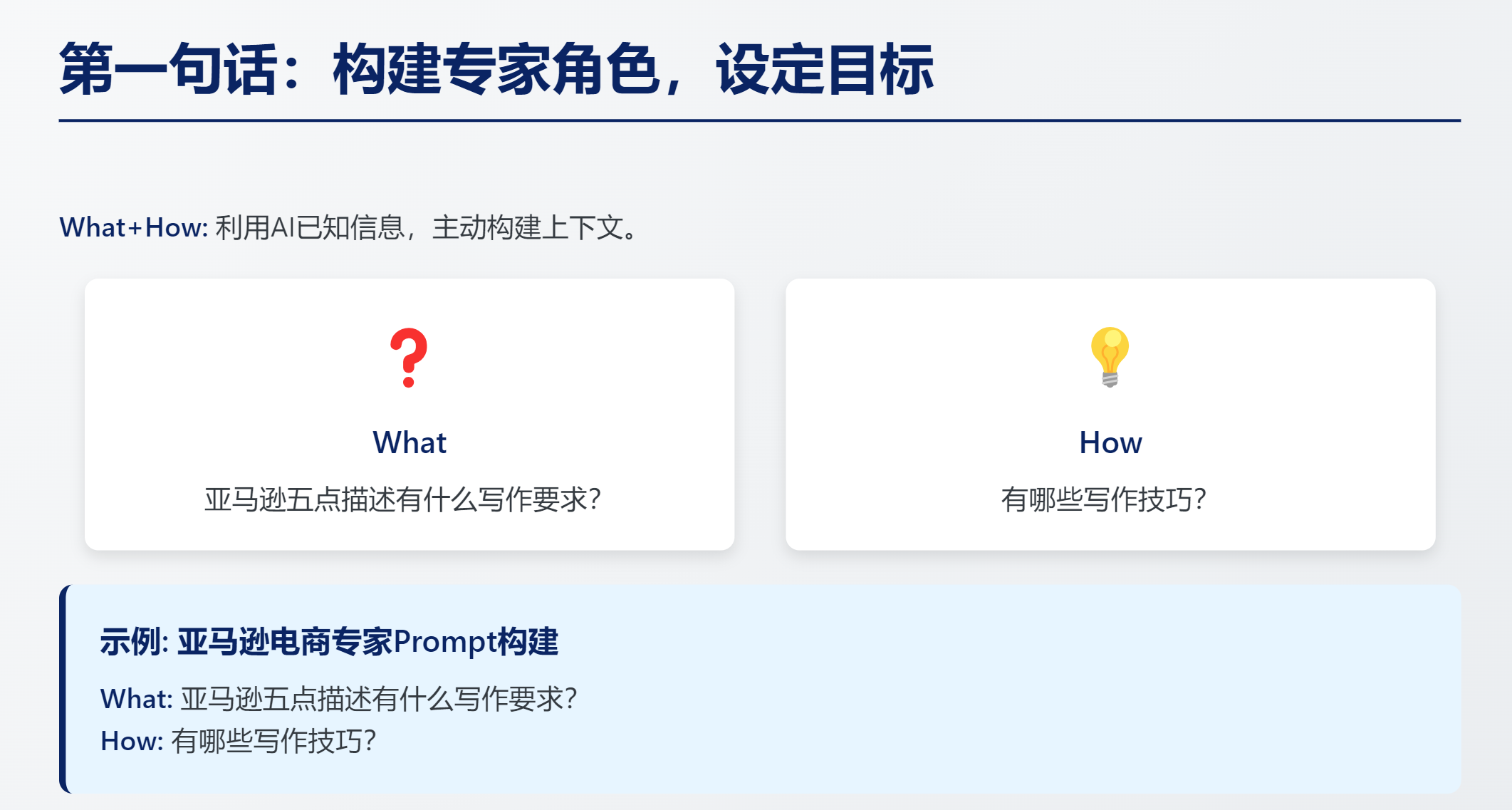Click the bold "What+How:" label
This screenshot has width=1512, height=810.
133,228
